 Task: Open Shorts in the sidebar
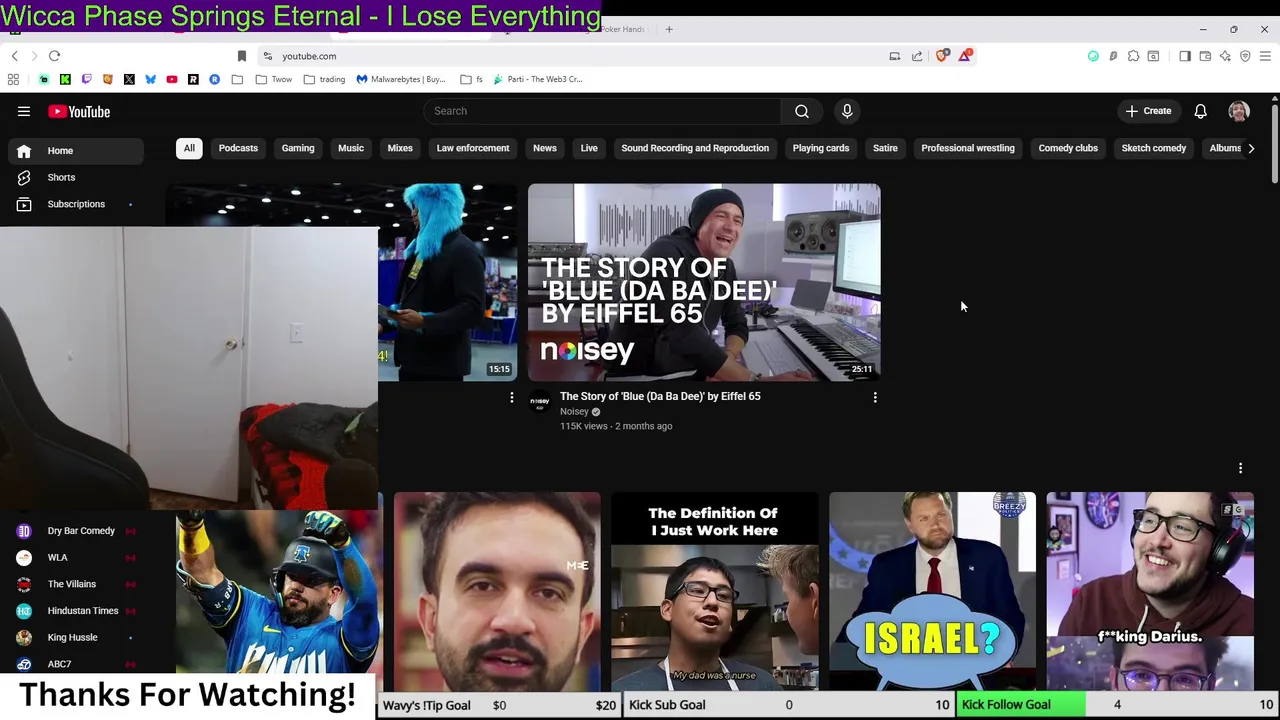click(x=77, y=177)
